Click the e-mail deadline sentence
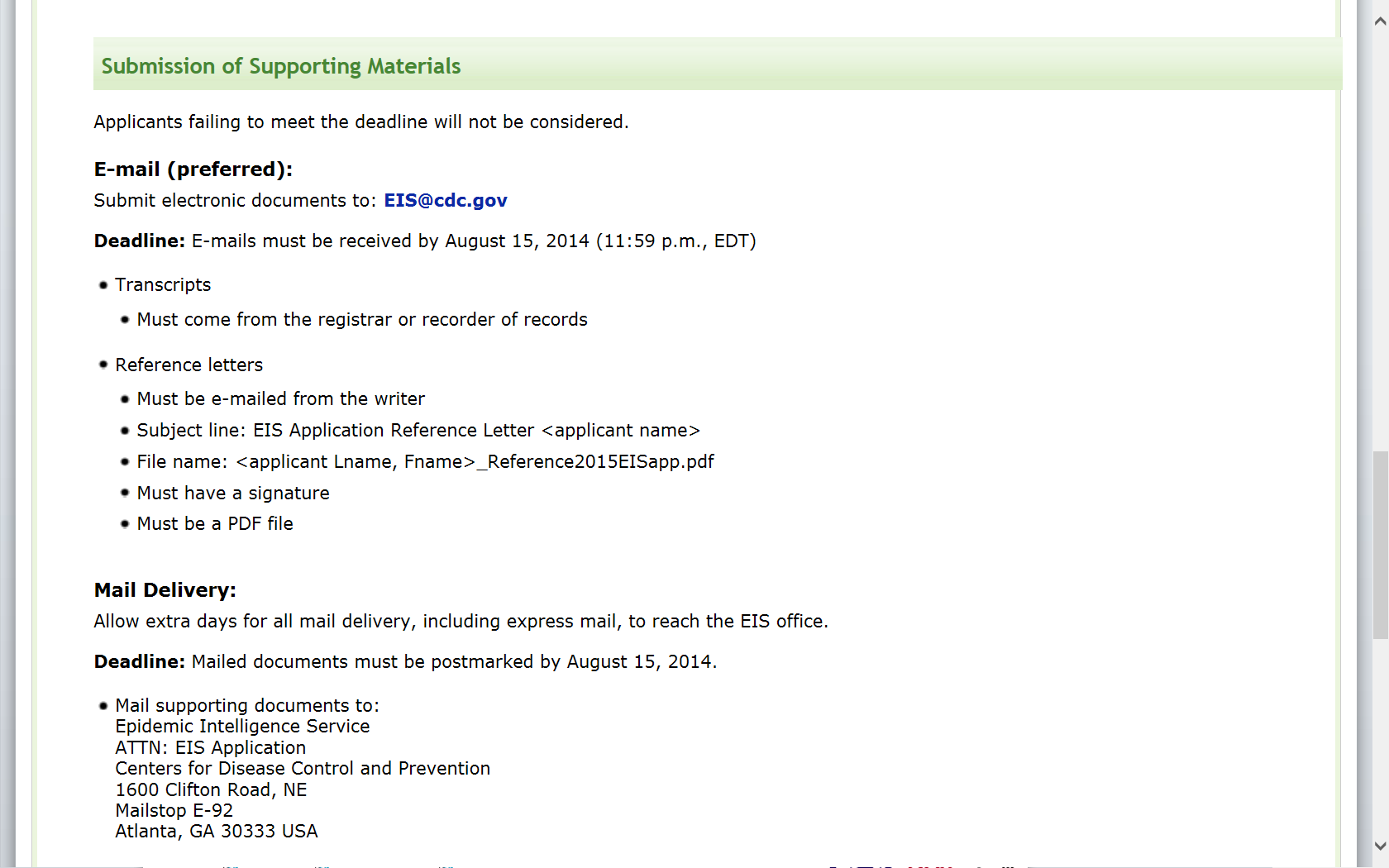The image size is (1389, 868). coord(425,241)
